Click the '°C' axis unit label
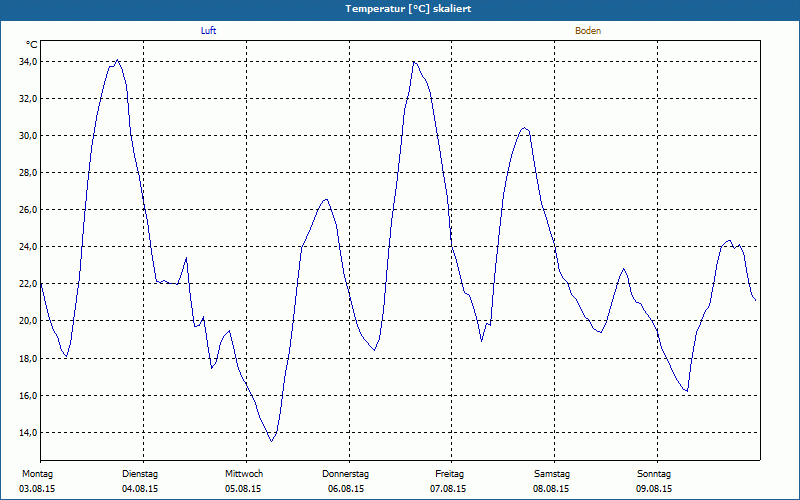800x500 pixels. [32, 45]
